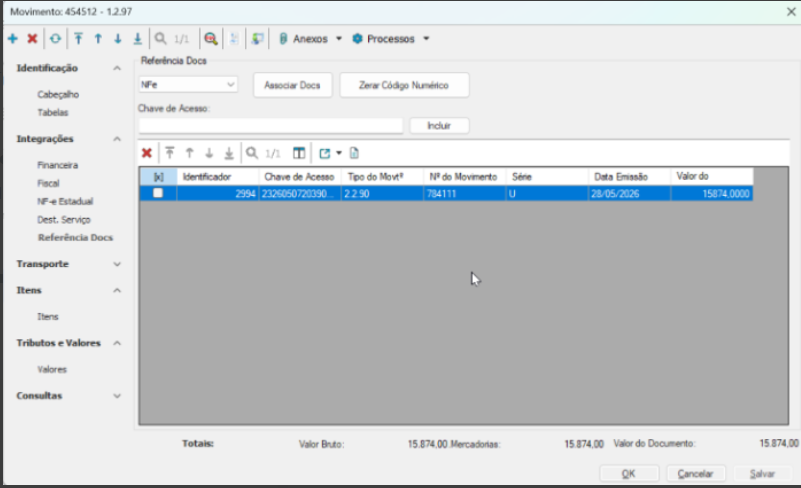
Task: Click the red magnifier filter icon
Action: point(210,39)
